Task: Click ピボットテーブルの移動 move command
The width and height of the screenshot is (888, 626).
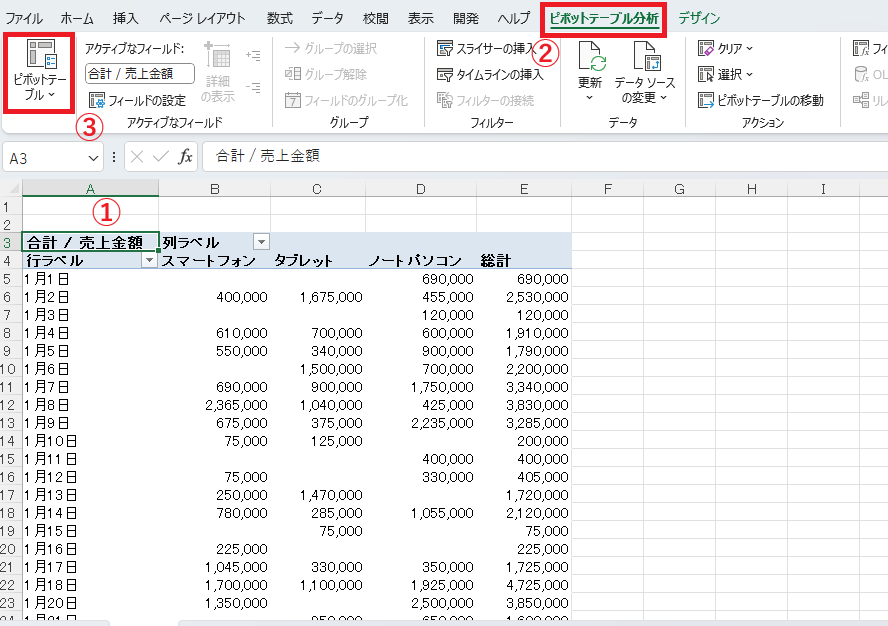Action: click(761, 100)
